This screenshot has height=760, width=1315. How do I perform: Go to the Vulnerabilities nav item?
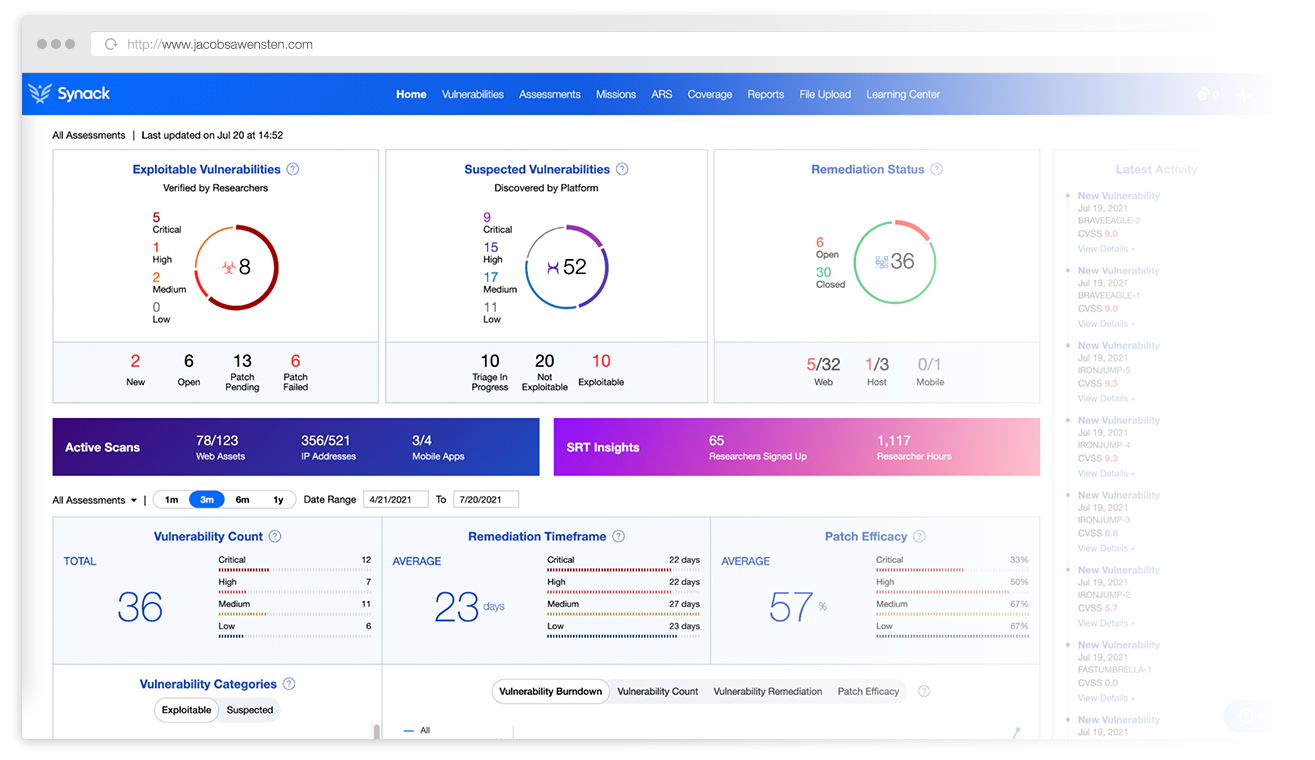click(473, 94)
